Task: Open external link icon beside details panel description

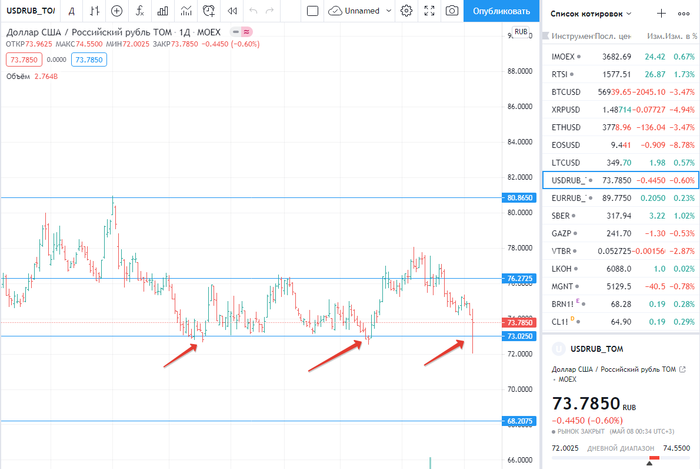Action: coord(682,369)
